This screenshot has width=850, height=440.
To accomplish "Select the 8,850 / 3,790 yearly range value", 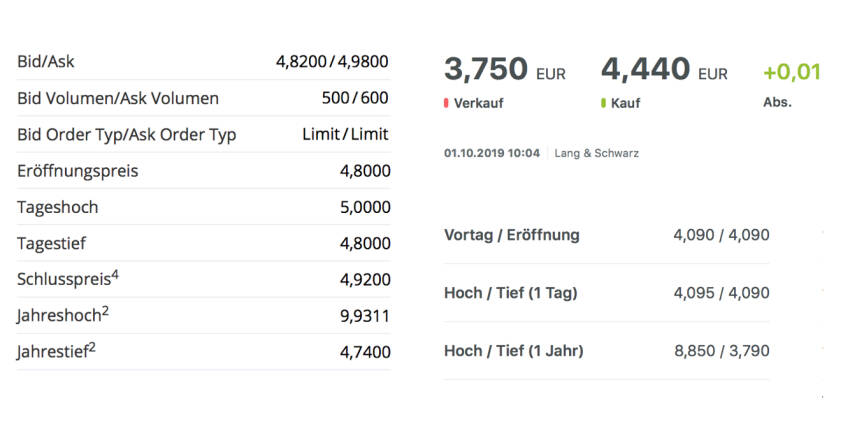I will coord(722,351).
